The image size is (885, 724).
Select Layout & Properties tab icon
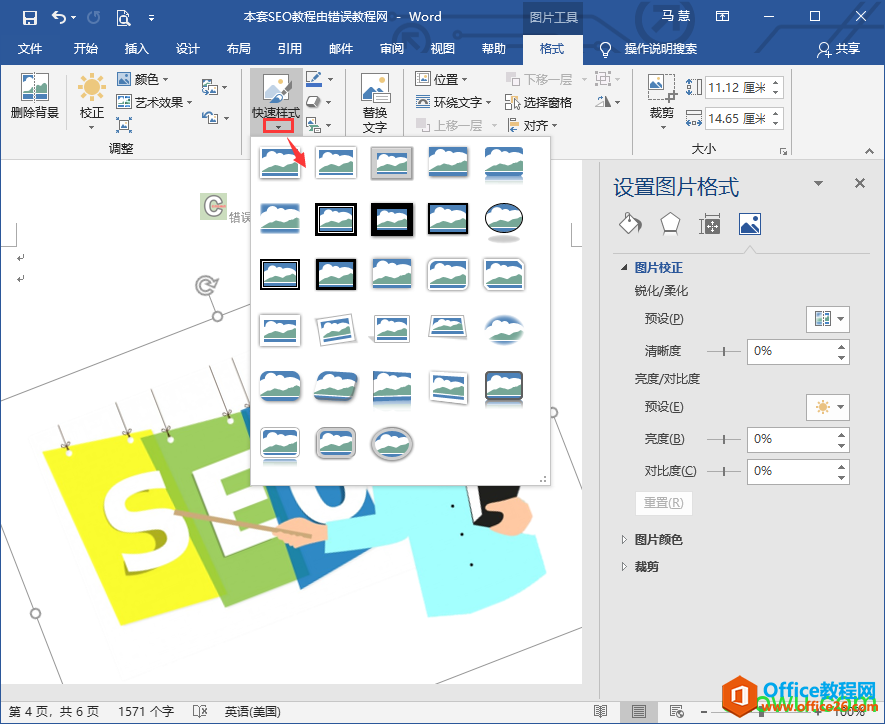(x=709, y=224)
